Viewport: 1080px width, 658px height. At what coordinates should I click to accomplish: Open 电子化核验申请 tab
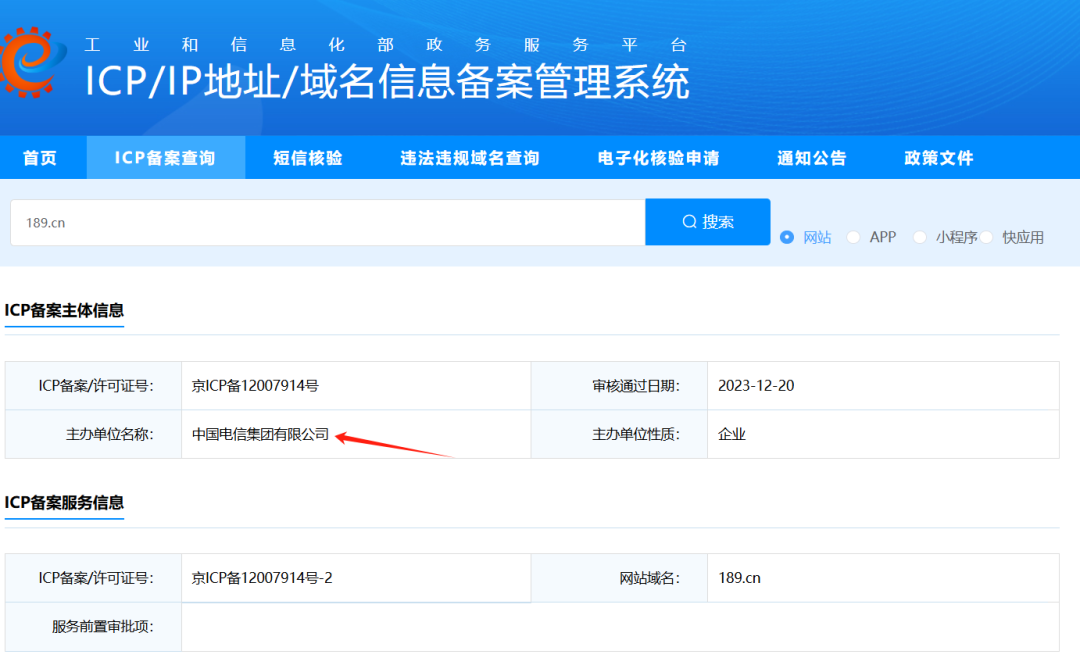click(x=658, y=158)
